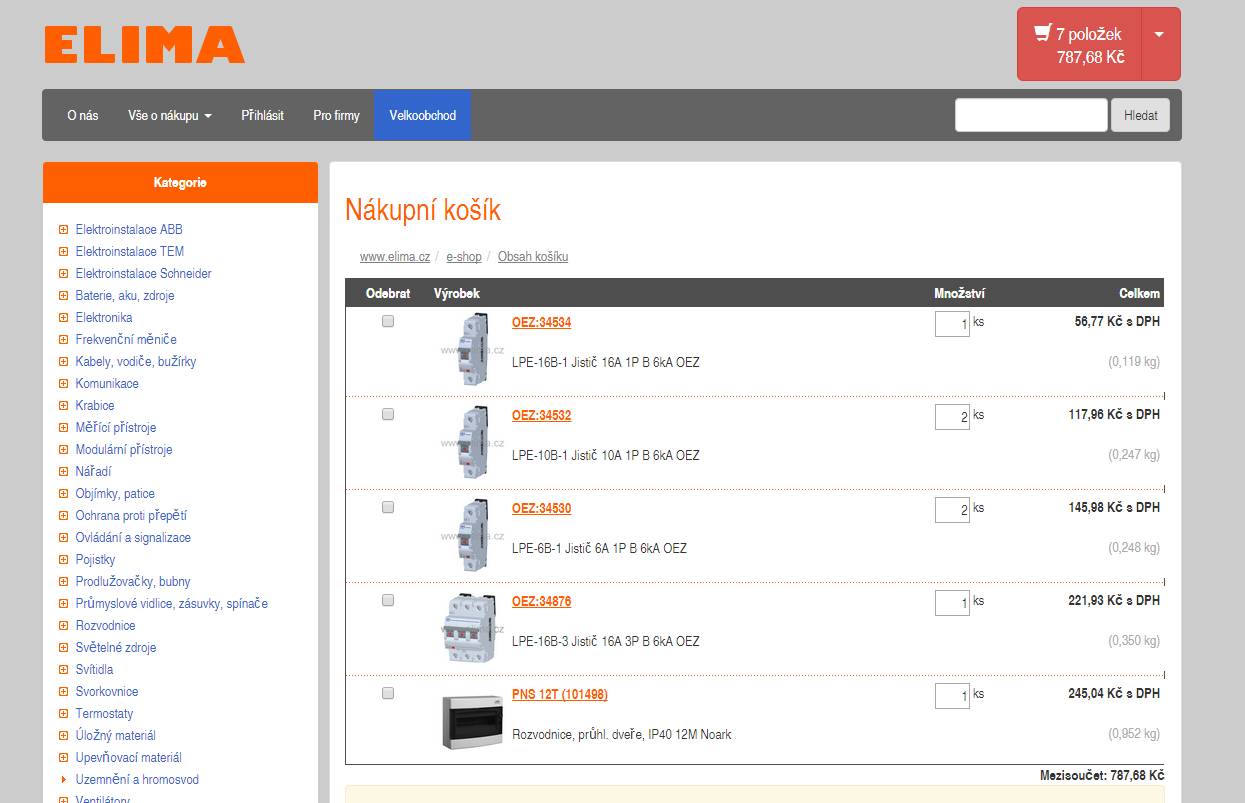Expand the Frekvenční měniče category
Viewport: 1245px width, 803px height.
tap(64, 339)
